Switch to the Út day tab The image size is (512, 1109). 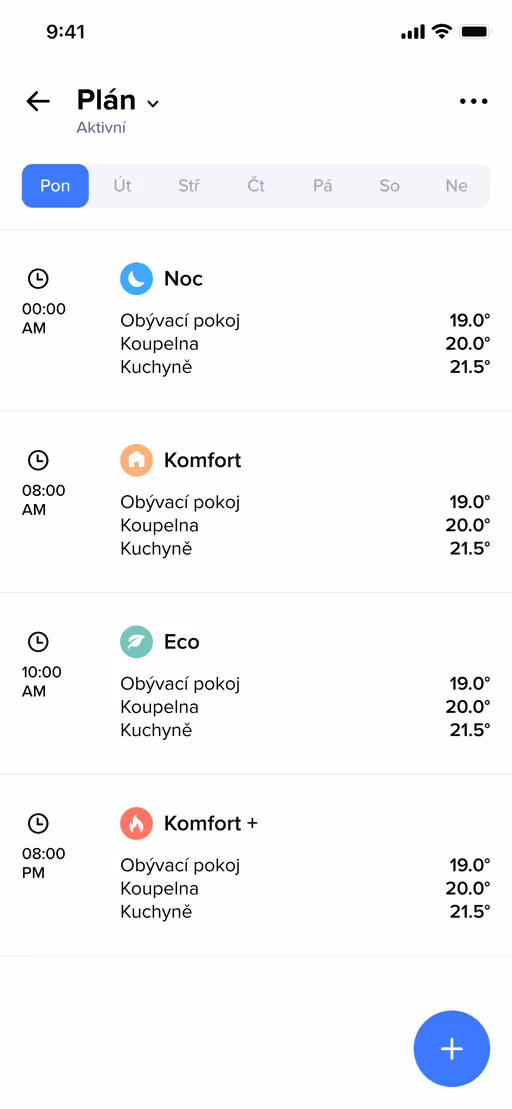coord(122,186)
